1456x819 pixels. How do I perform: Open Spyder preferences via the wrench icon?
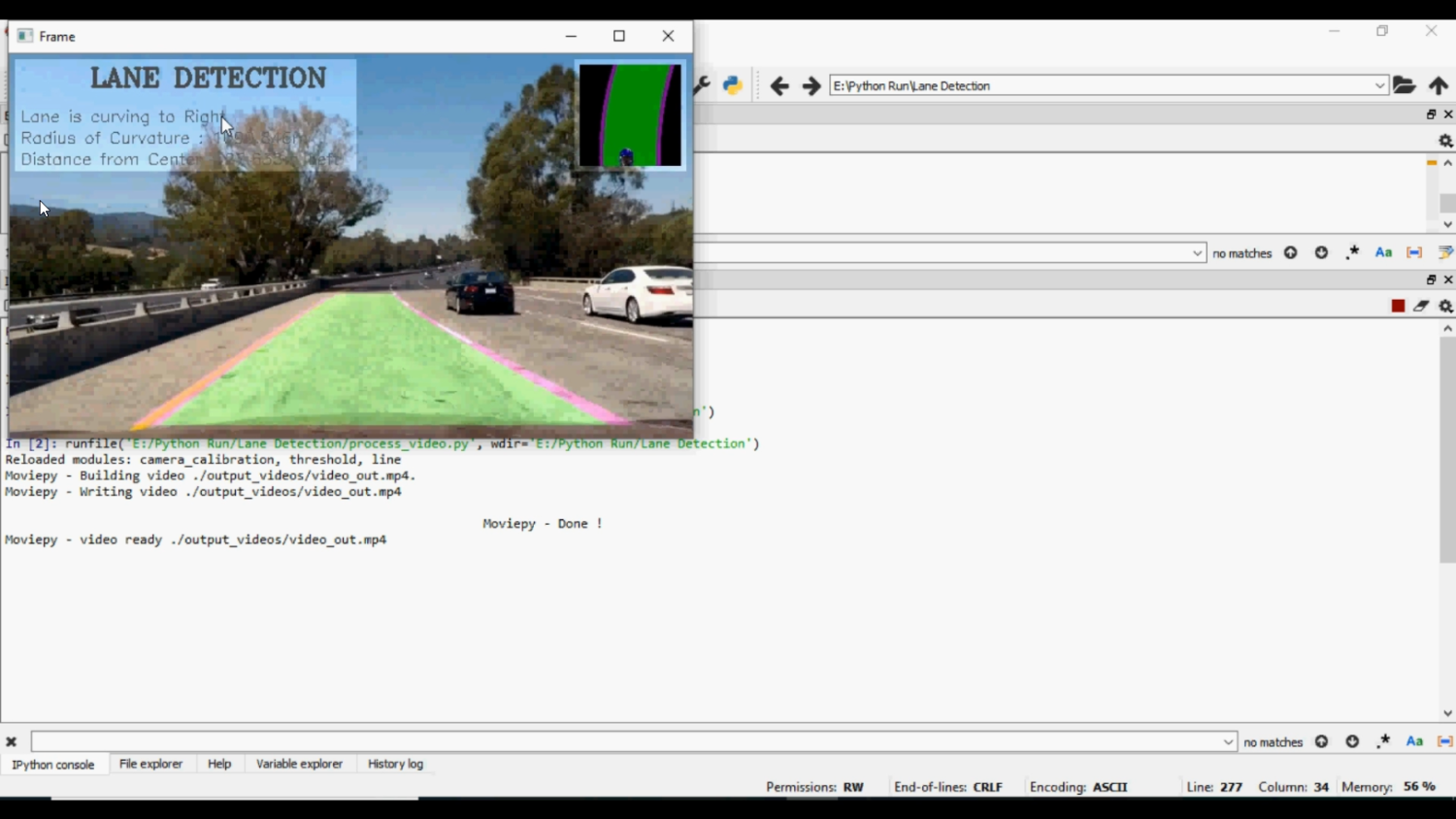(x=702, y=85)
